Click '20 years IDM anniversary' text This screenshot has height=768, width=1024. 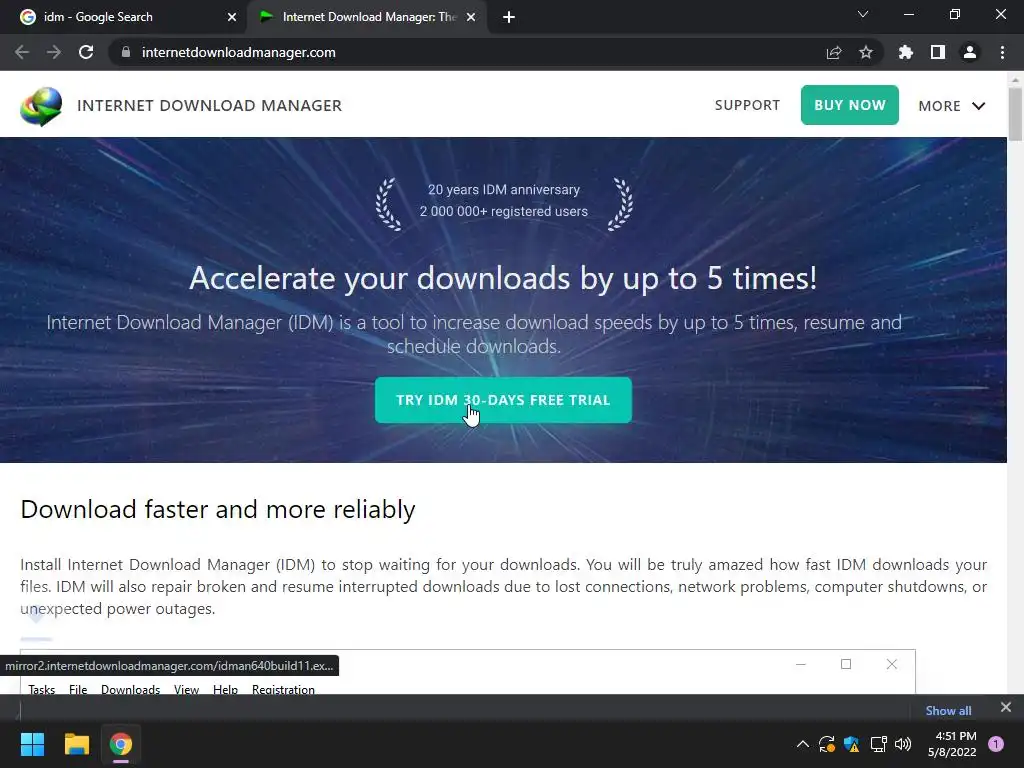click(x=504, y=189)
